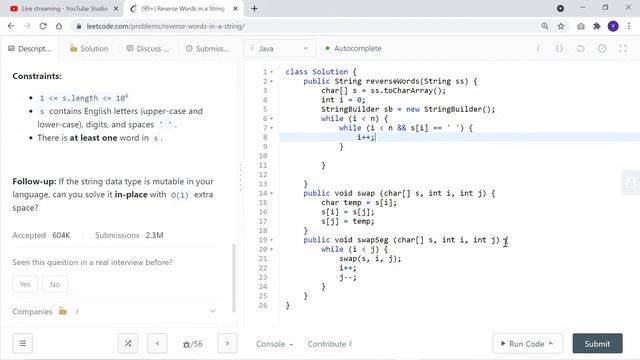Select the Reverse Words in a String tab
The width and height of the screenshot is (640, 360).
click(x=184, y=9)
